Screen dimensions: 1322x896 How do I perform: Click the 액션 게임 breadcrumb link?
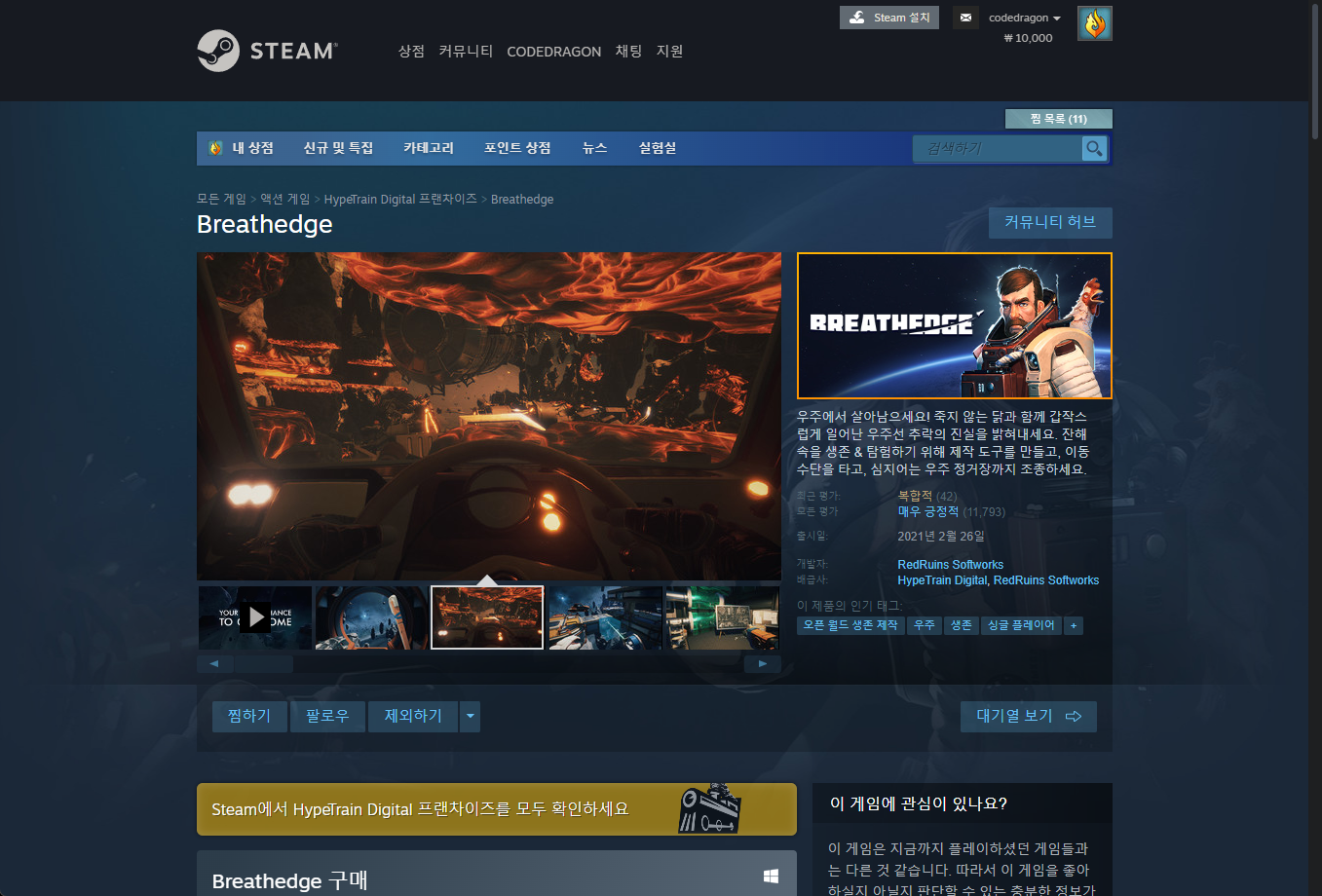(284, 199)
